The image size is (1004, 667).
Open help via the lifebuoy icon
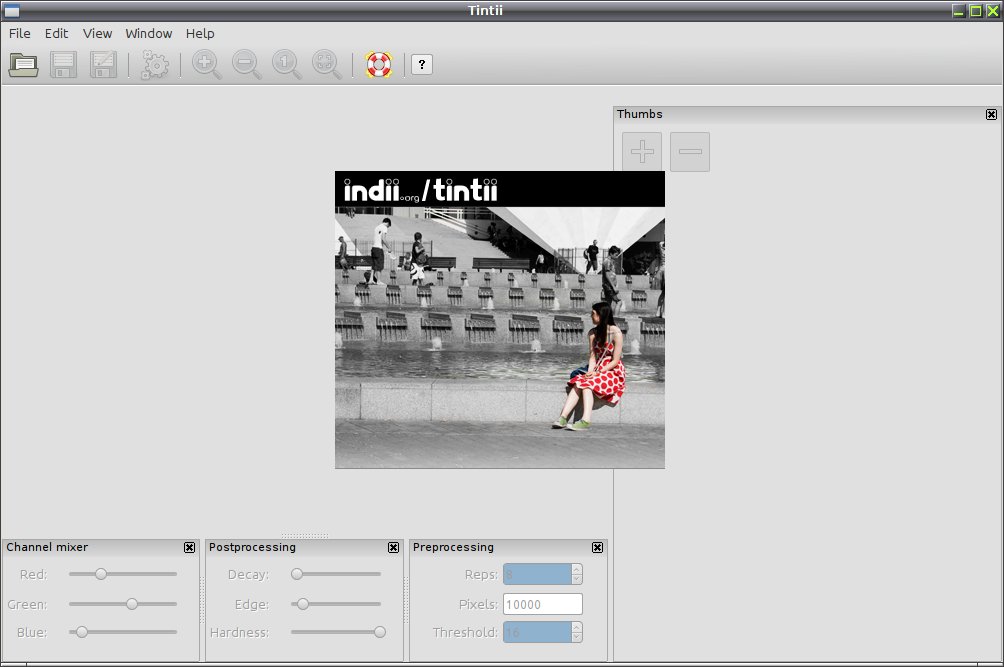coord(378,65)
